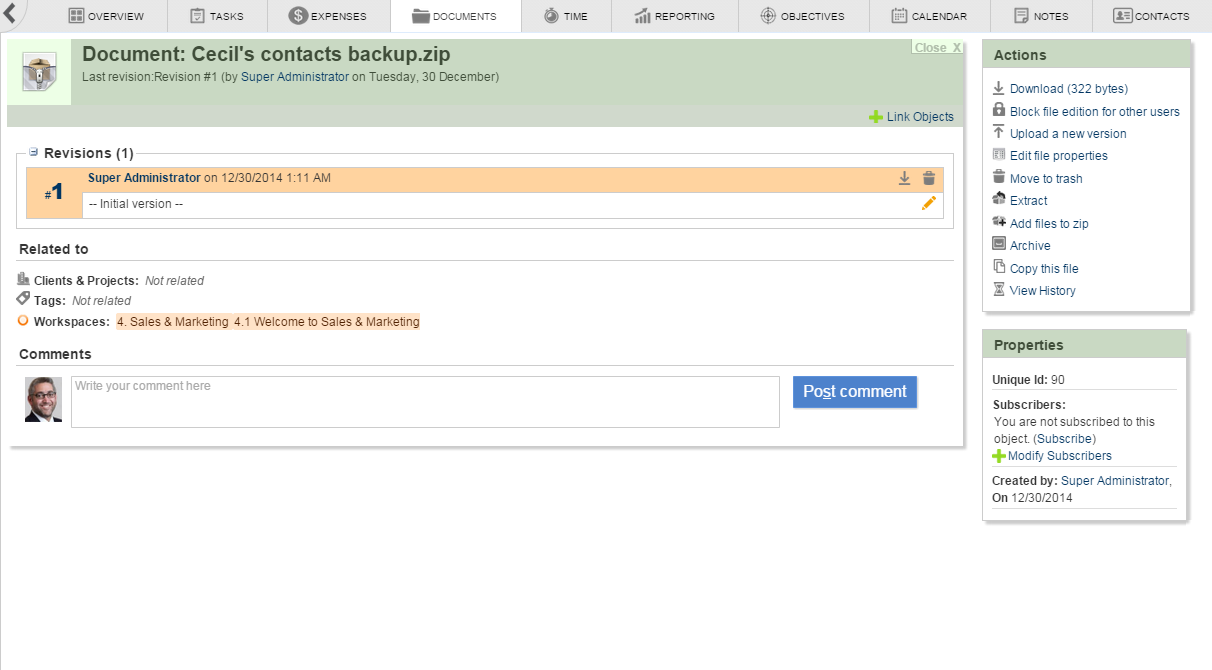Click the trash icon in revision #1 row
Viewport: 1212px width, 670px height.
tap(929, 178)
